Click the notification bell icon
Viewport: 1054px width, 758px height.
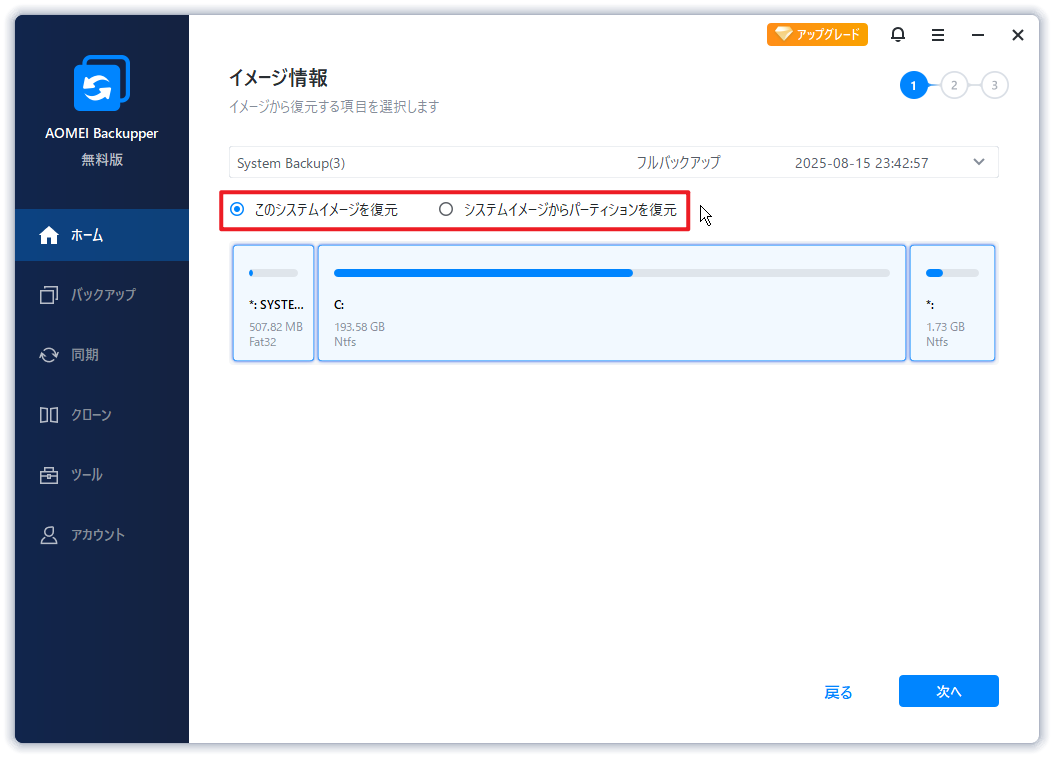pyautogui.click(x=897, y=34)
